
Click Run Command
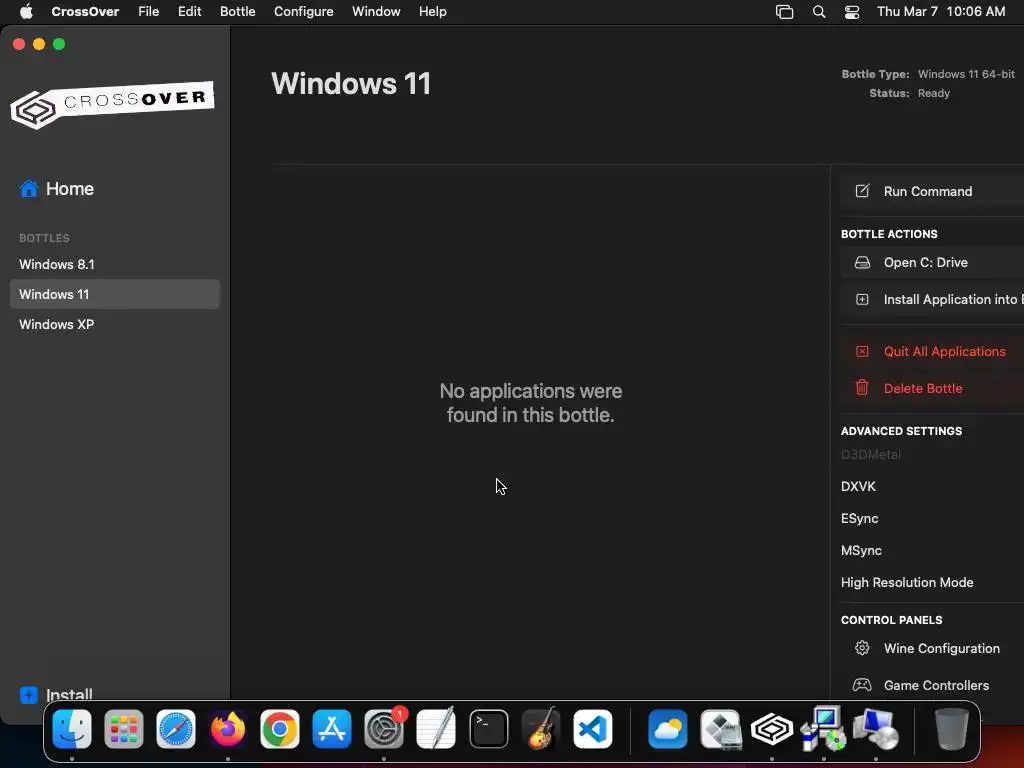pos(932,191)
